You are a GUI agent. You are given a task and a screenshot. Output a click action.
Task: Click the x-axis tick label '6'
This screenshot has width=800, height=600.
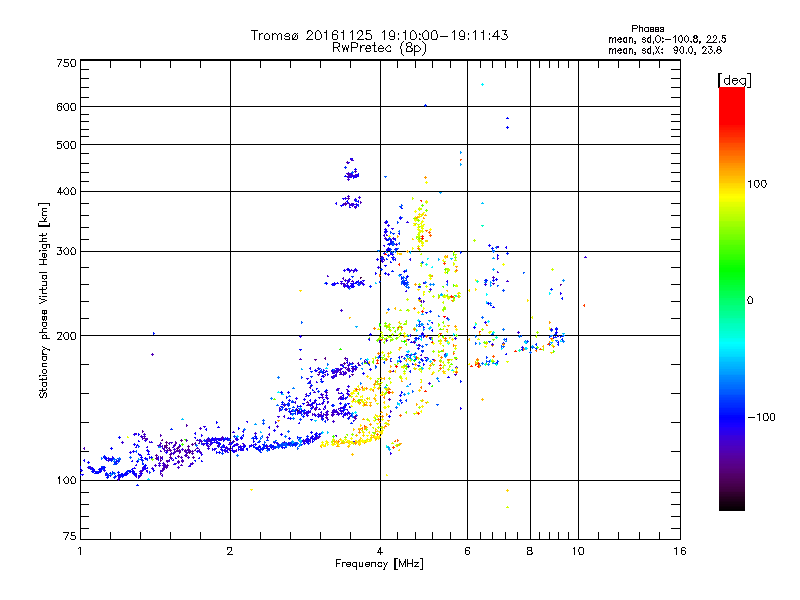[x=467, y=551]
